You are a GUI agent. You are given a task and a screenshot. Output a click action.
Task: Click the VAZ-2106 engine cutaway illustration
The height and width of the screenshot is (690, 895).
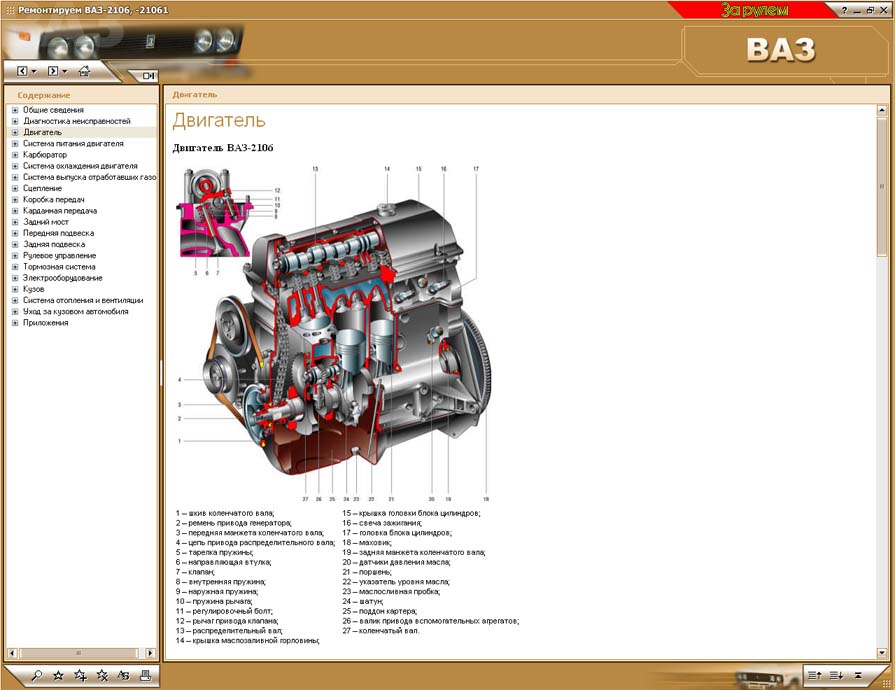(334, 333)
